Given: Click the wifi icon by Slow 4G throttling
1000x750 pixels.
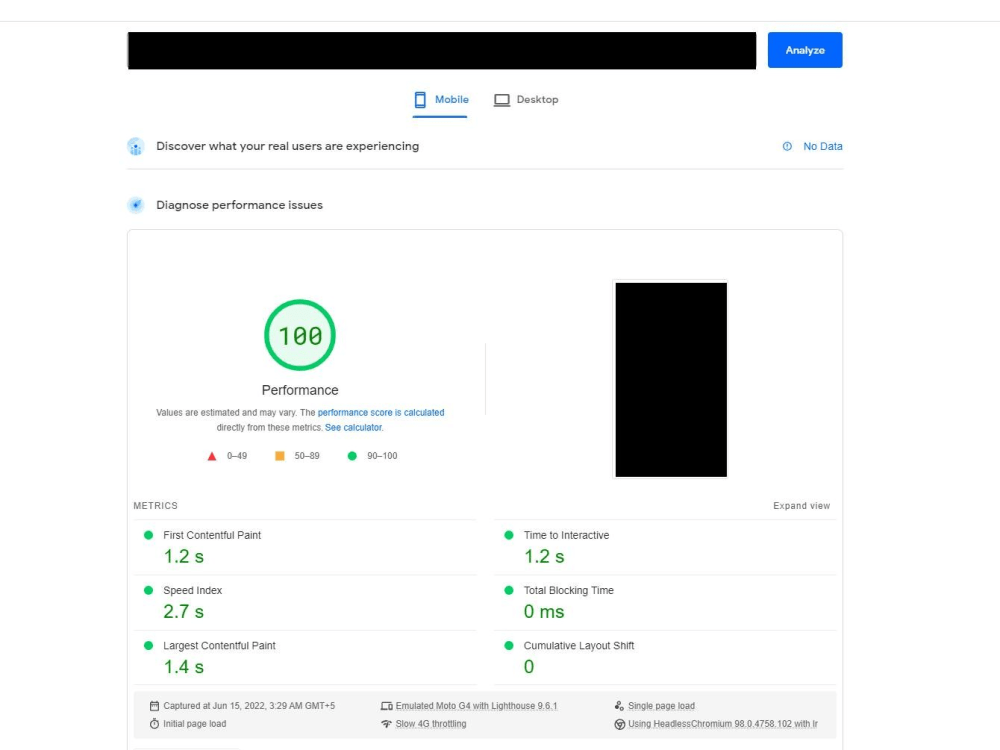Looking at the screenshot, I should pyautogui.click(x=386, y=724).
